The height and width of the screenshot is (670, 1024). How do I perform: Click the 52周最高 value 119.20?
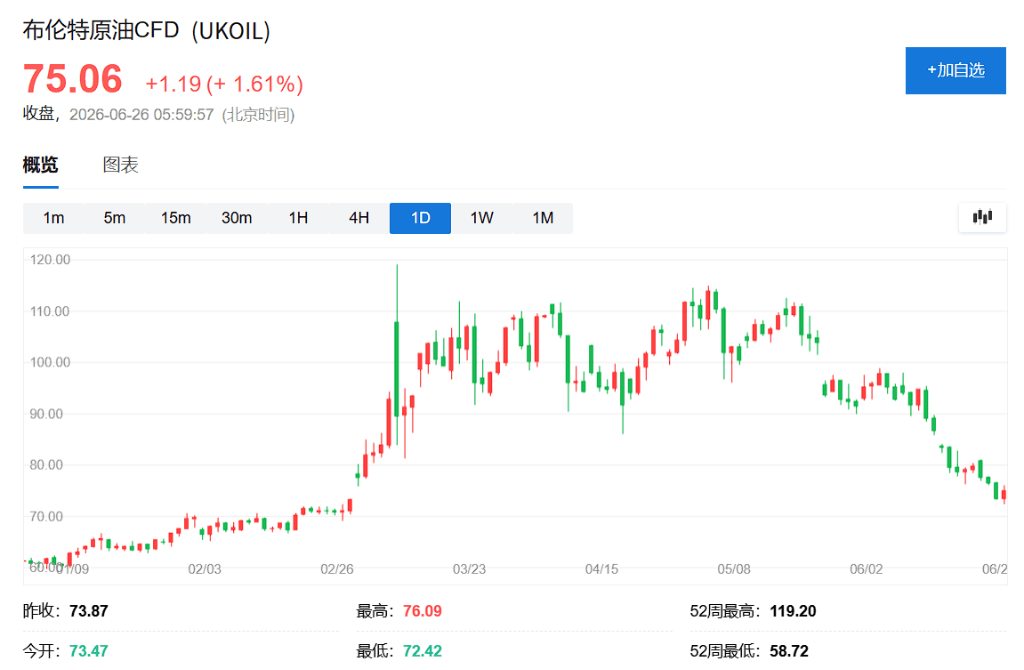point(793,611)
